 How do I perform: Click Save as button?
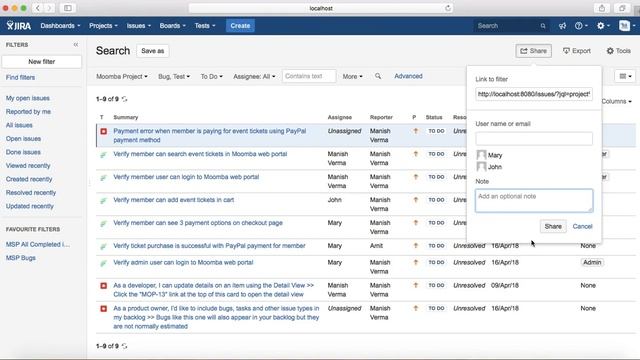(153, 51)
